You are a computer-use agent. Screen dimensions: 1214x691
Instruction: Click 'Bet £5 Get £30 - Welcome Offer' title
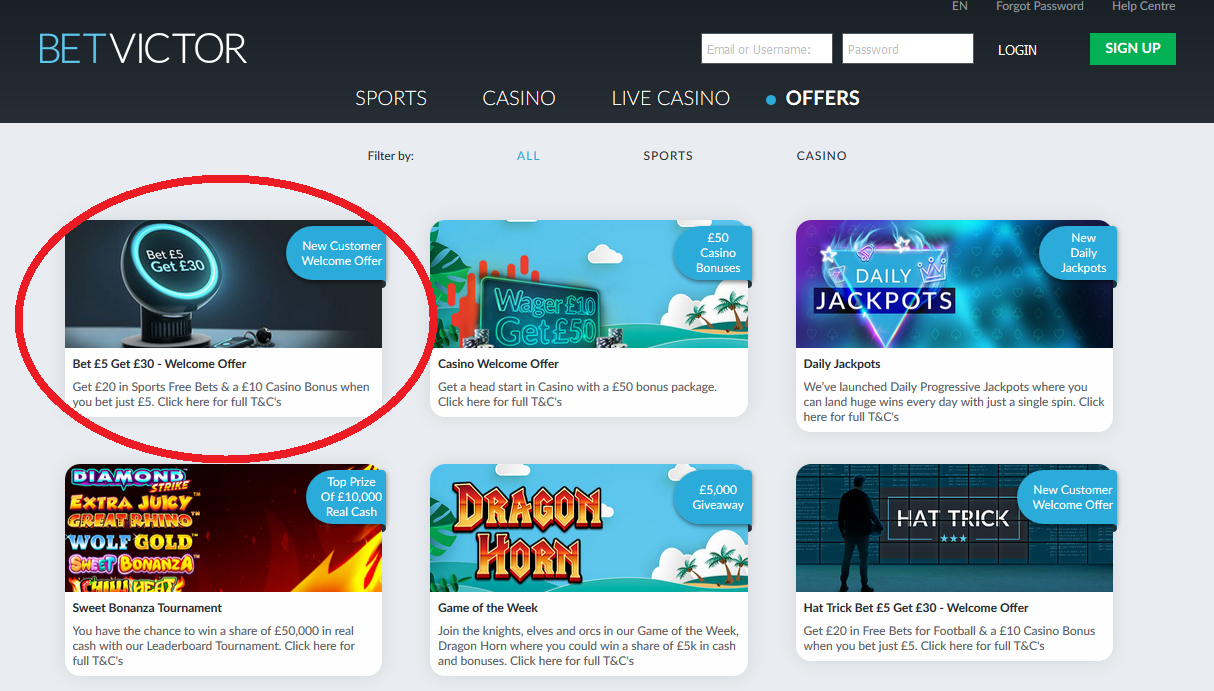coord(159,364)
